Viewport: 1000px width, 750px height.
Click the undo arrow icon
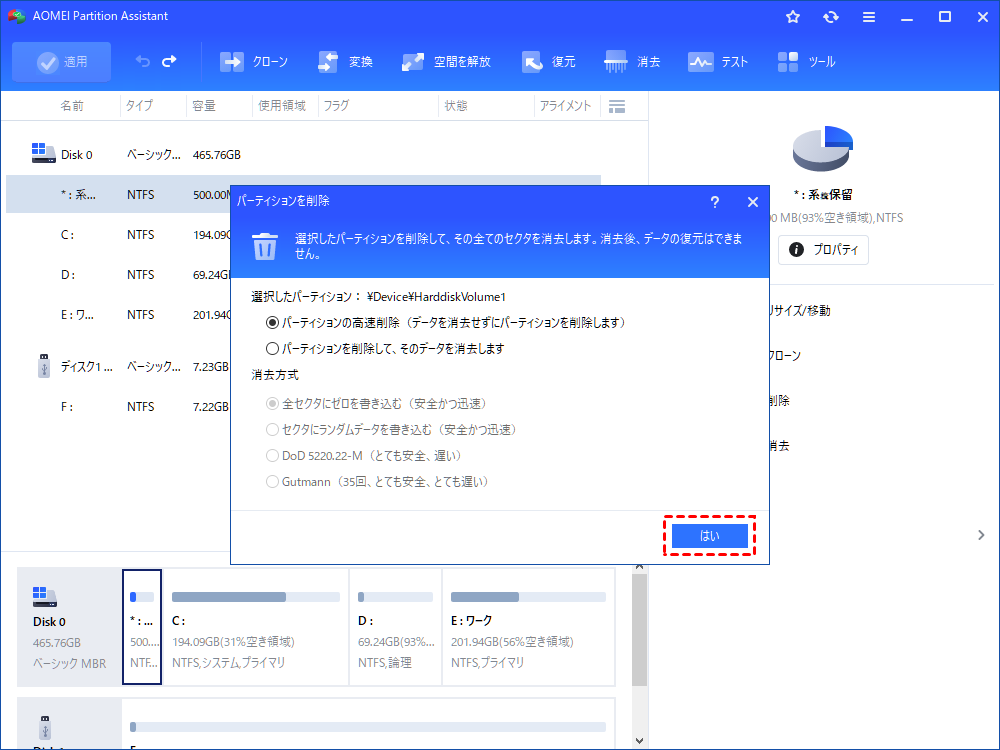pyautogui.click(x=142, y=61)
